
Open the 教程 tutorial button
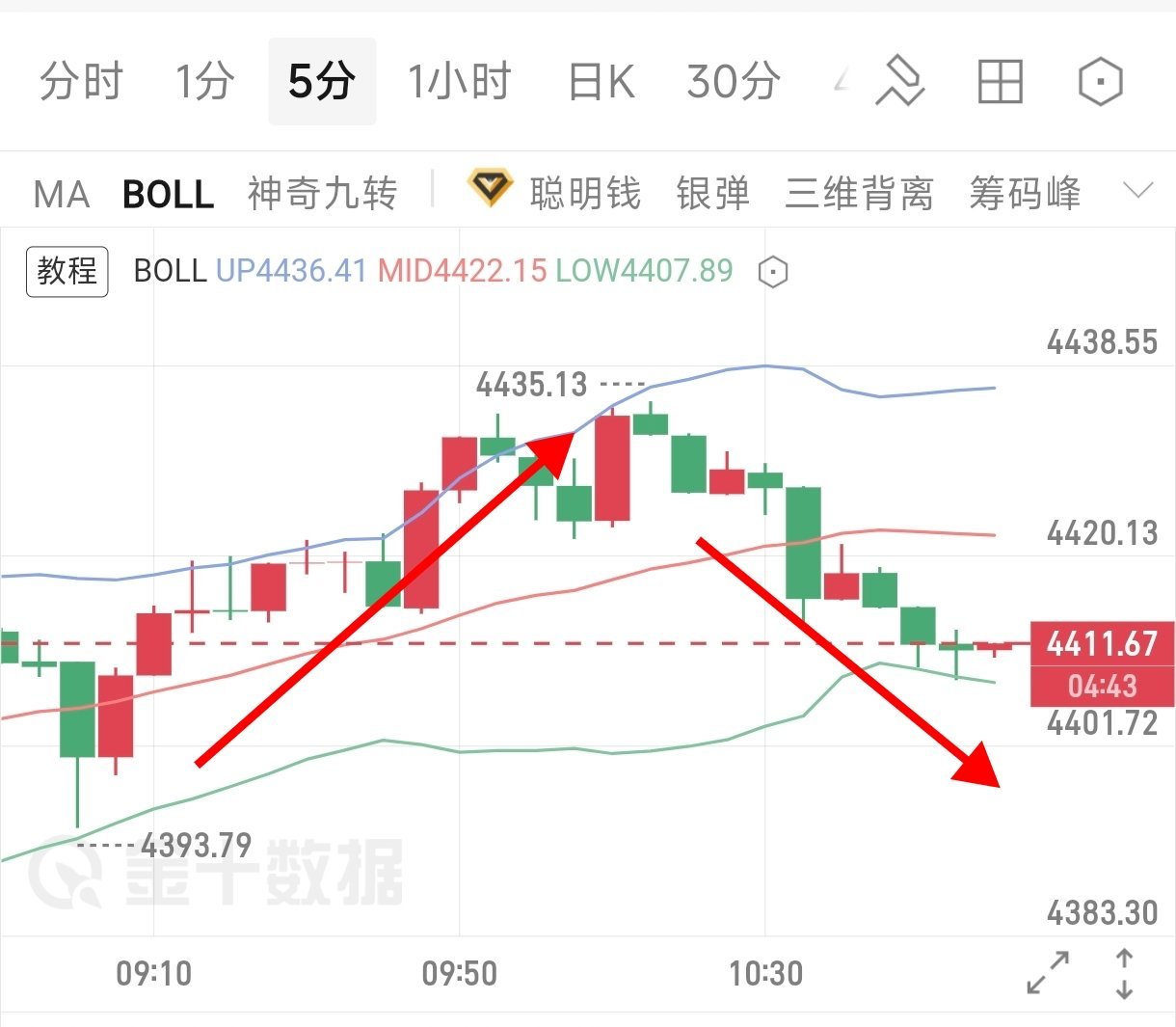(67, 271)
